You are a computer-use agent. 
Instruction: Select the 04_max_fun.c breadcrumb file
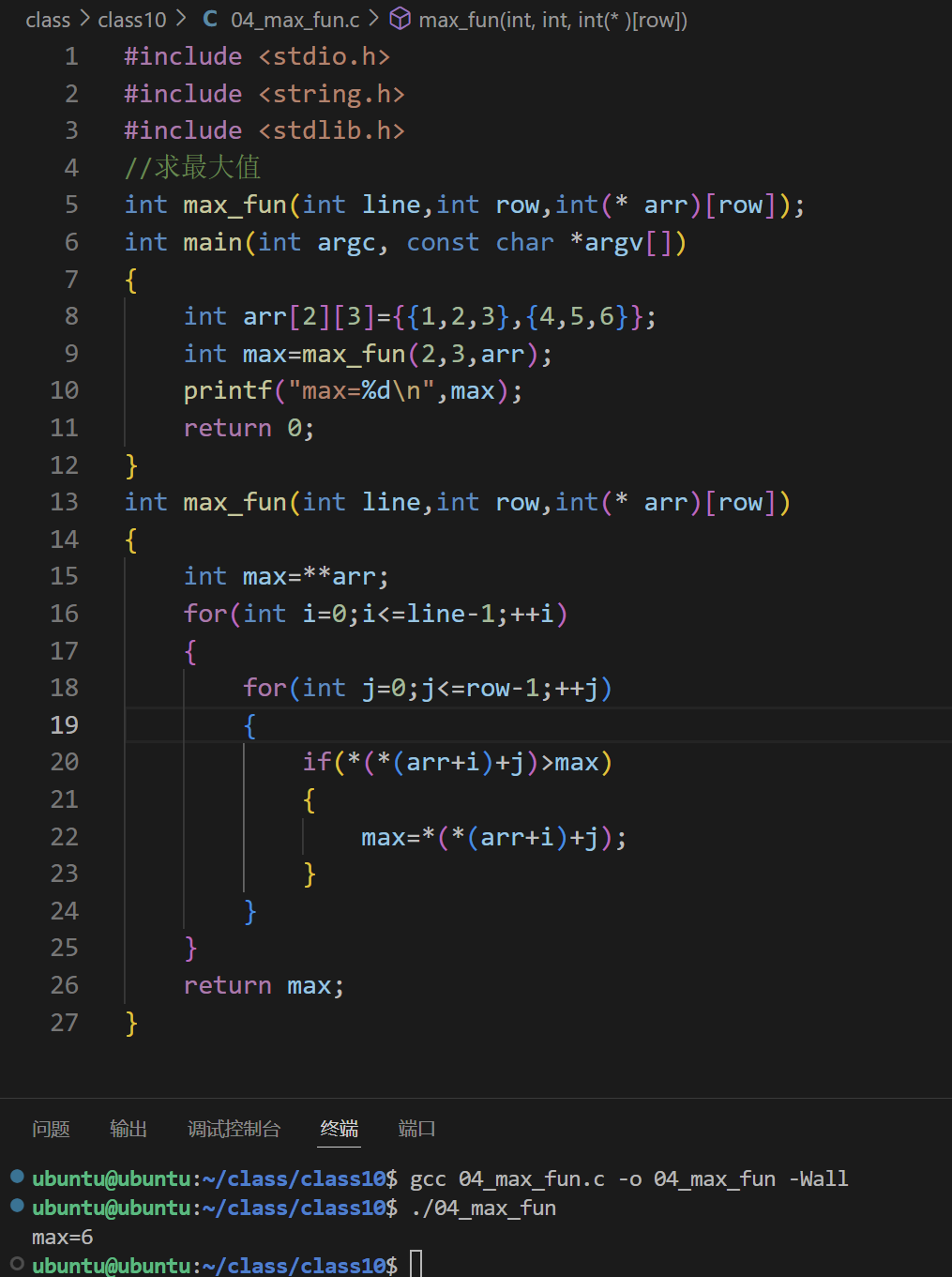[x=295, y=20]
